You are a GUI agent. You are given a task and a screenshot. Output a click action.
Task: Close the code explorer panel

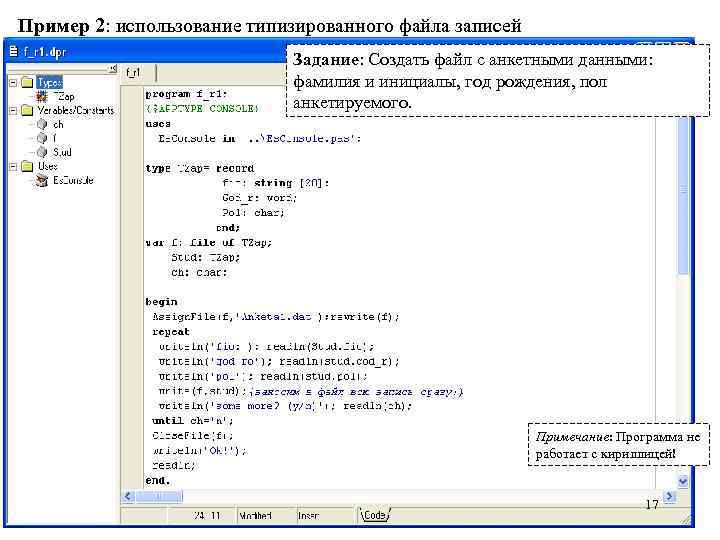click(112, 70)
